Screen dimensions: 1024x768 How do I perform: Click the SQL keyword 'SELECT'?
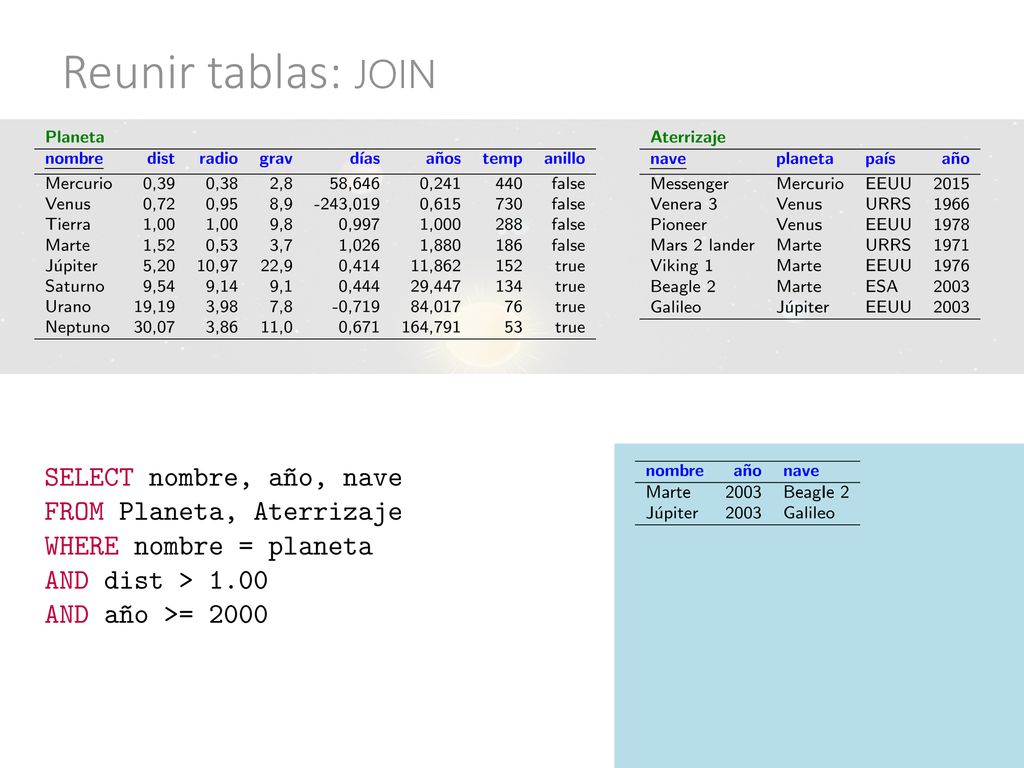89,478
